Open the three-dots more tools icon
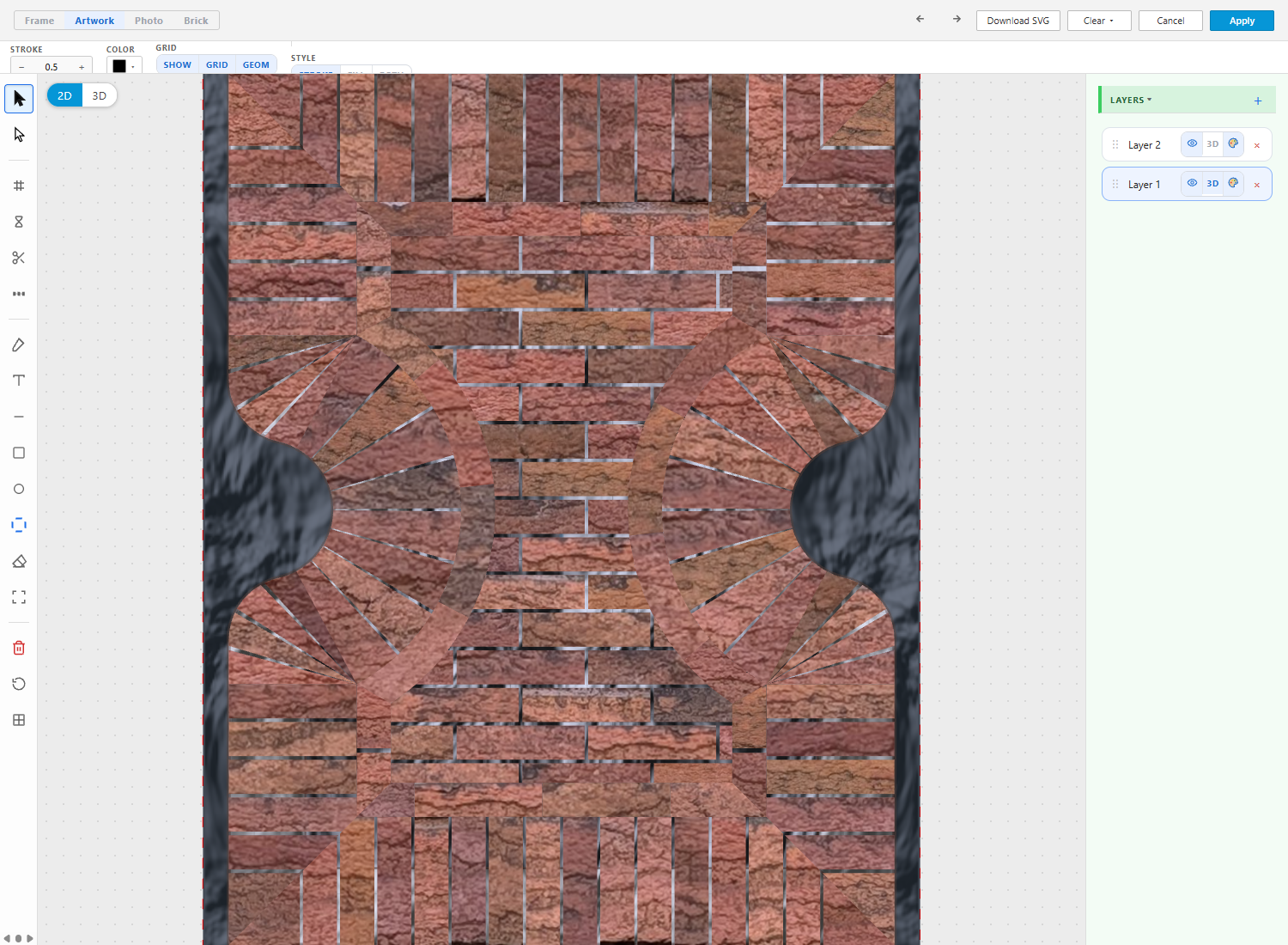1288x945 pixels. pyautogui.click(x=19, y=294)
